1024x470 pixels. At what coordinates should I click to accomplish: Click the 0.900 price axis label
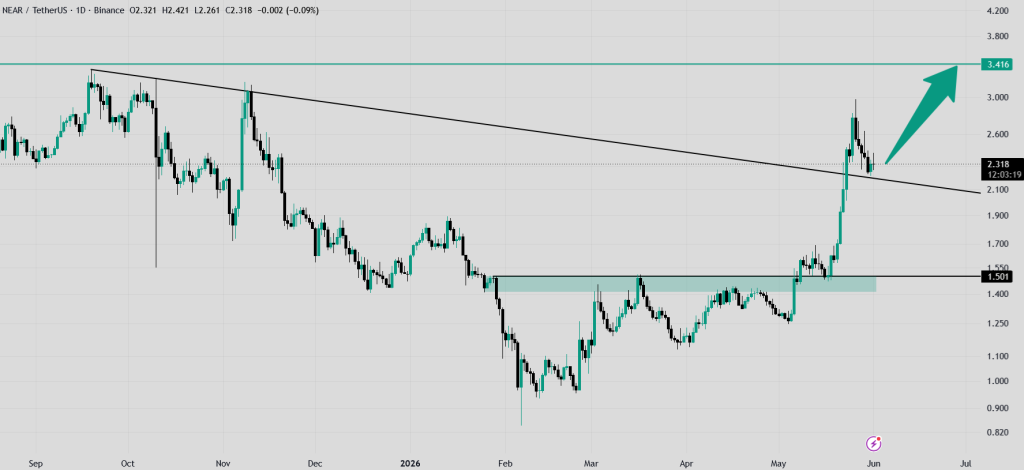[998, 409]
